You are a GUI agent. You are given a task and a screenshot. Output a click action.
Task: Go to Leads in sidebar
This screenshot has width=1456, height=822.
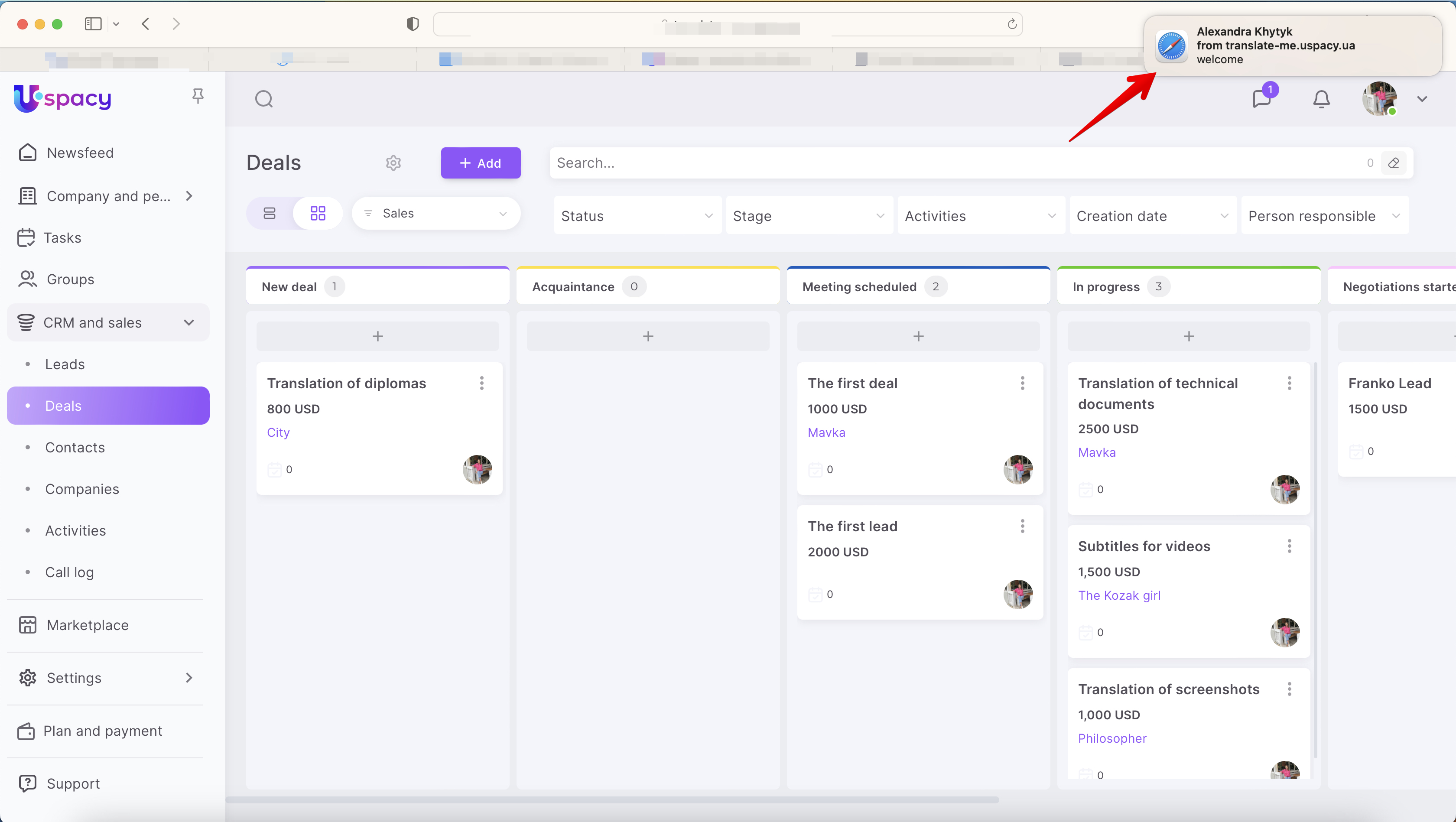pos(65,364)
